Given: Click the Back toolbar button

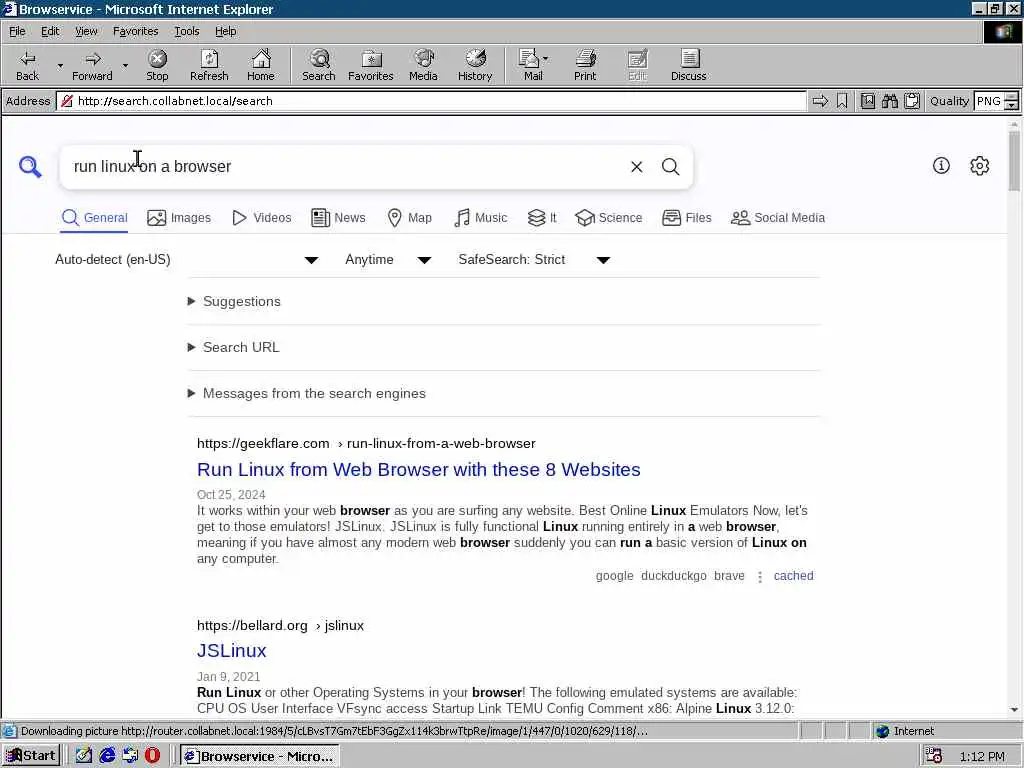Looking at the screenshot, I should click(27, 65).
